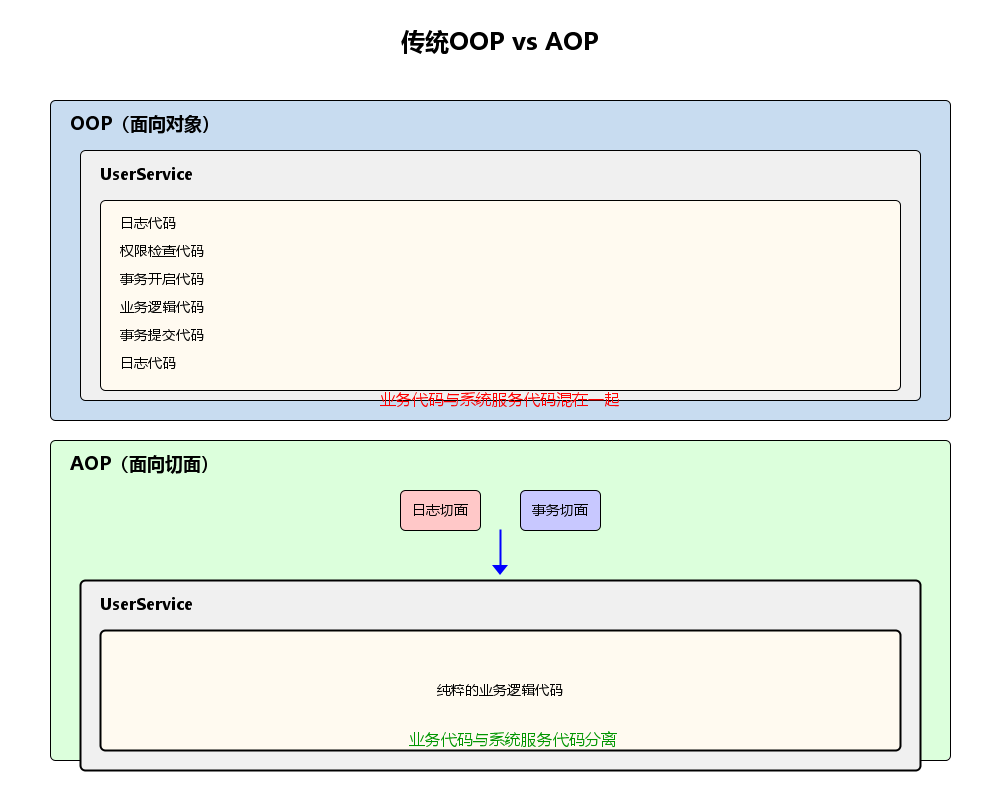Click the green caption 业务代码与系统服务代码分离

coord(513,740)
